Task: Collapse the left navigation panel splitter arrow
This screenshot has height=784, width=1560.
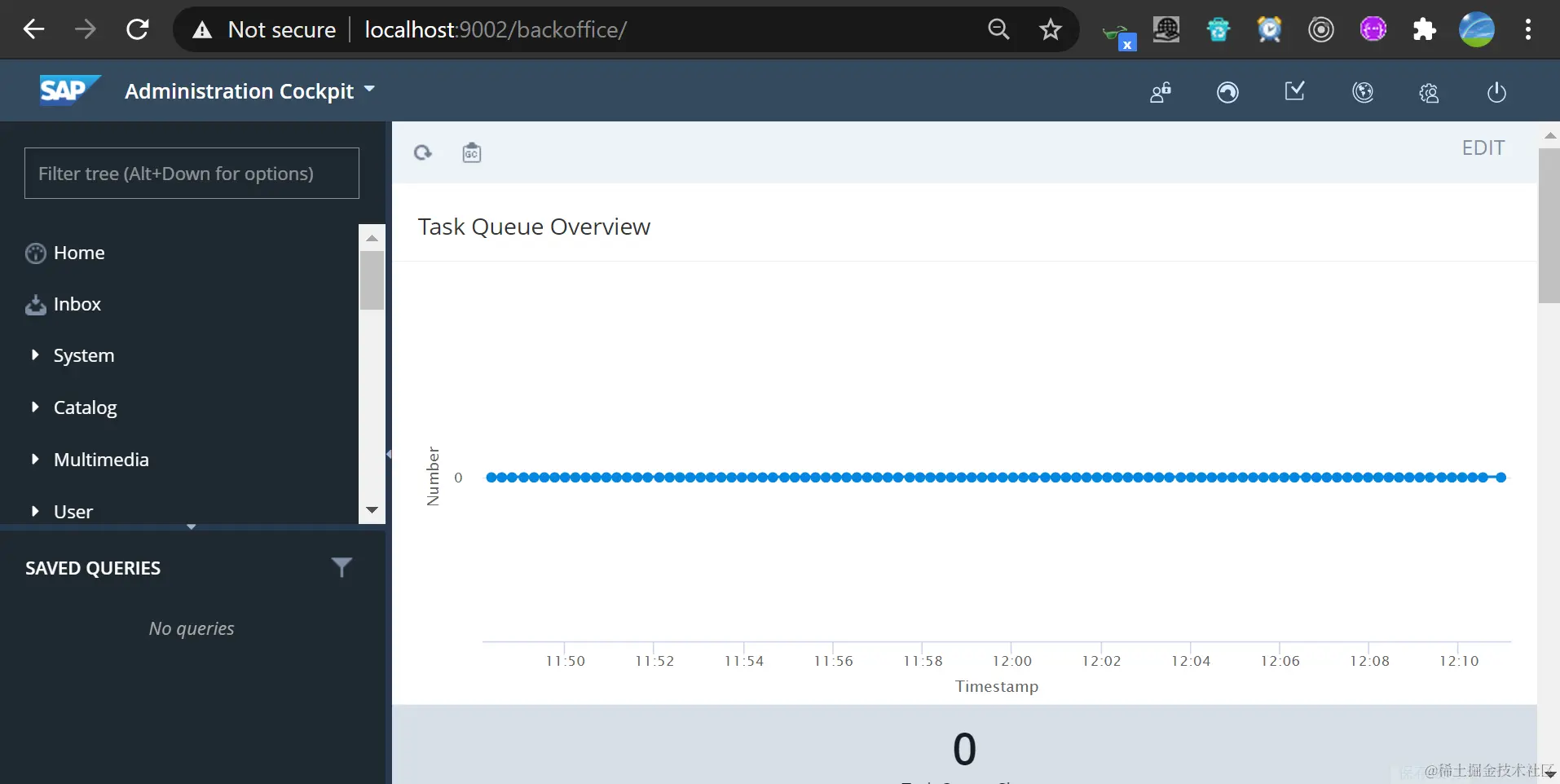Action: point(389,454)
